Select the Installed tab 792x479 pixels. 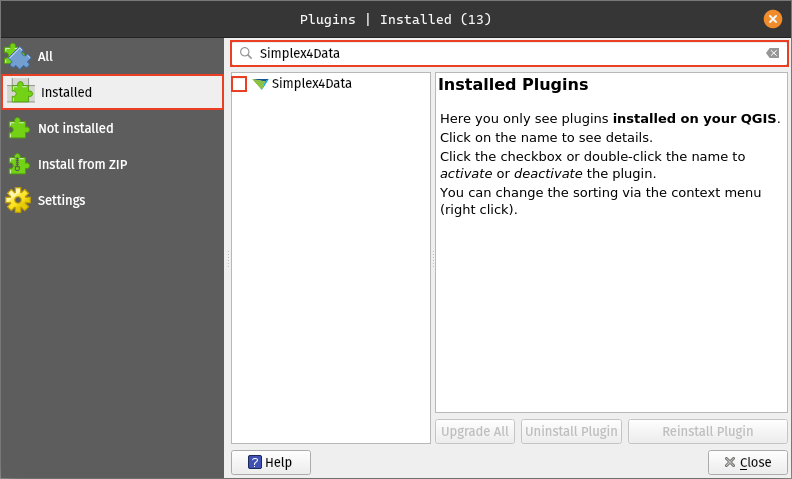(x=112, y=92)
